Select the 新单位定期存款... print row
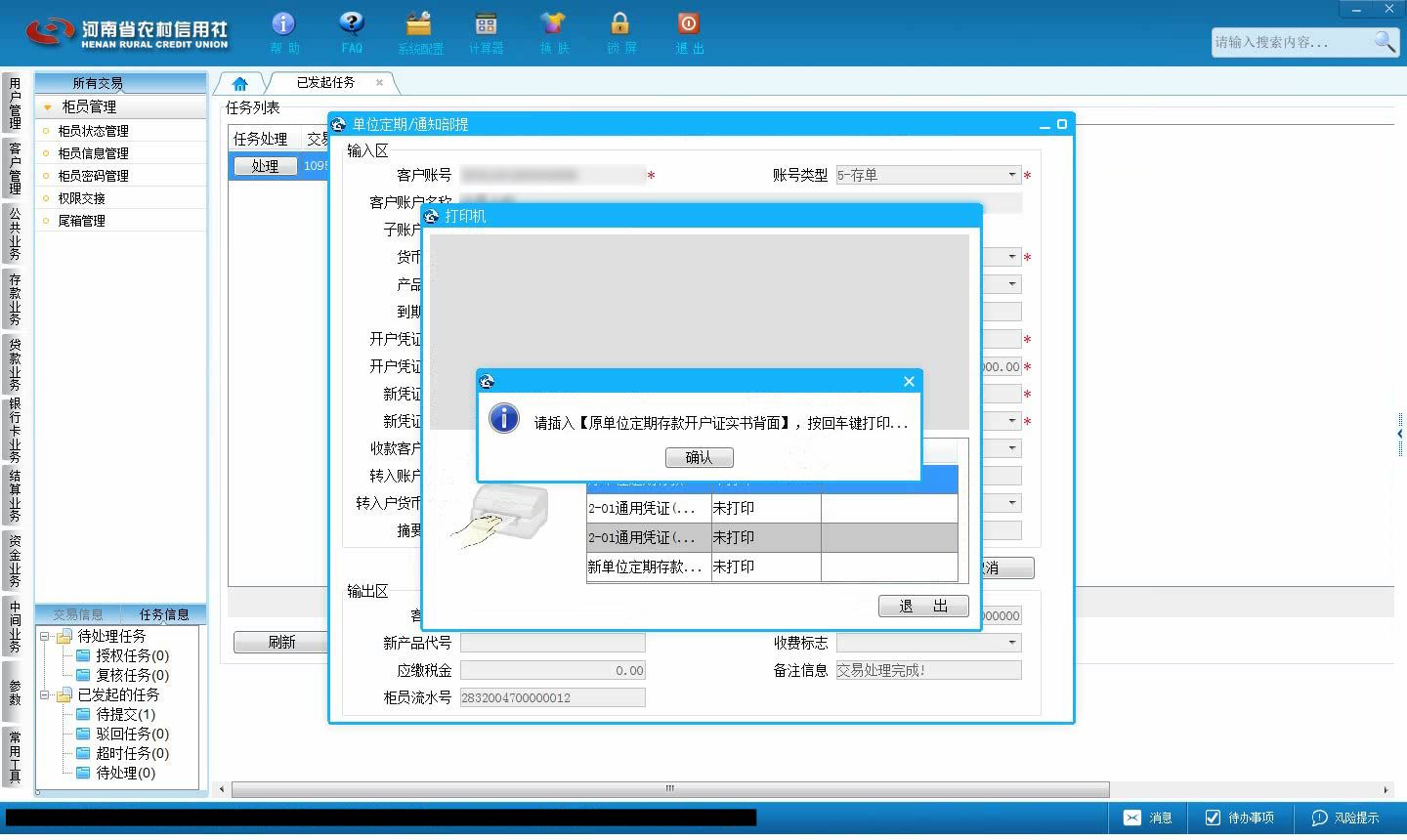The image size is (1407, 840). point(772,567)
